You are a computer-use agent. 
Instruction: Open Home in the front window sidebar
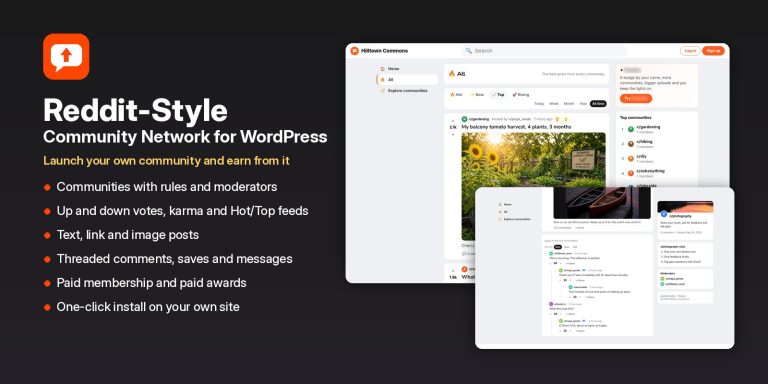(505, 204)
